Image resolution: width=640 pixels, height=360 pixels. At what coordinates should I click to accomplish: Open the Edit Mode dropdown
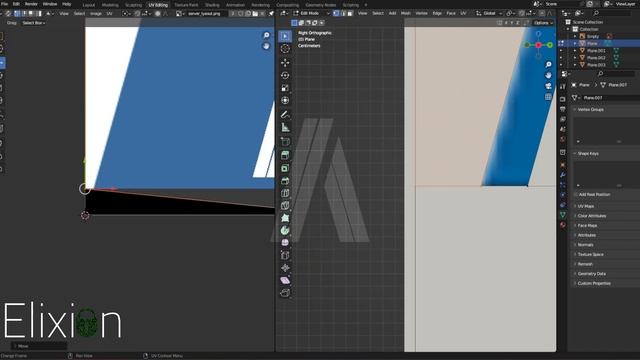click(311, 13)
